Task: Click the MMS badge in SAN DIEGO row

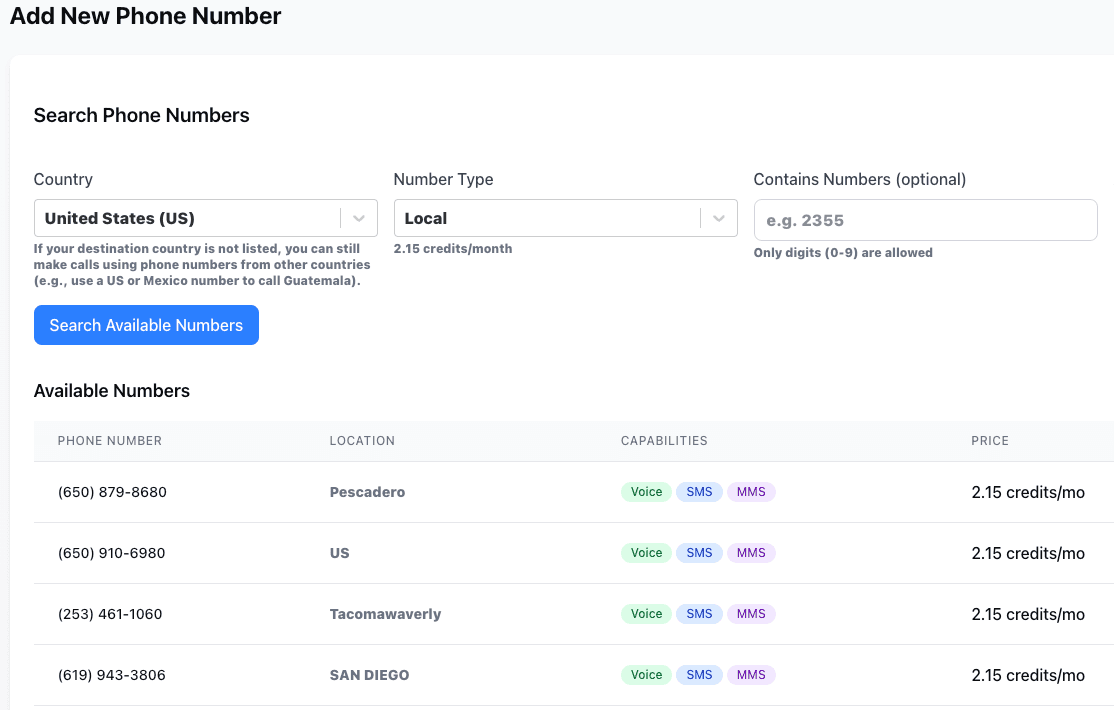Action: (x=751, y=675)
